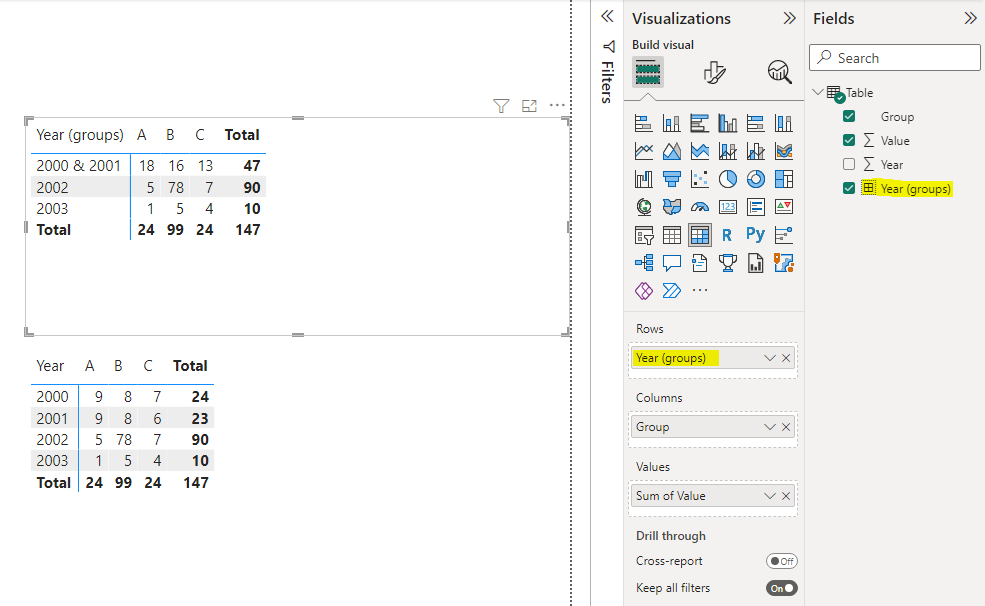Screen dimensions: 985x606
Task: Check the Year field checkbox
Action: pyautogui.click(x=849, y=164)
